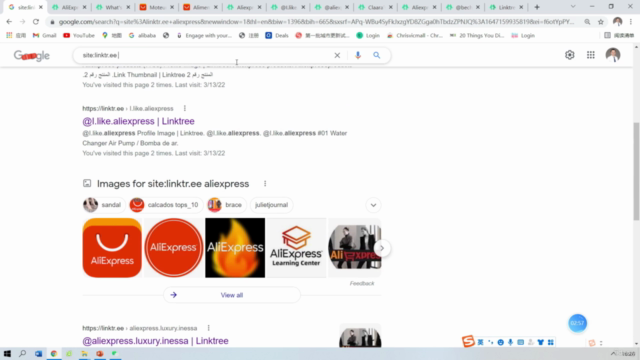Open options menu for Images section
This screenshot has height=360, width=640.
tap(265, 184)
